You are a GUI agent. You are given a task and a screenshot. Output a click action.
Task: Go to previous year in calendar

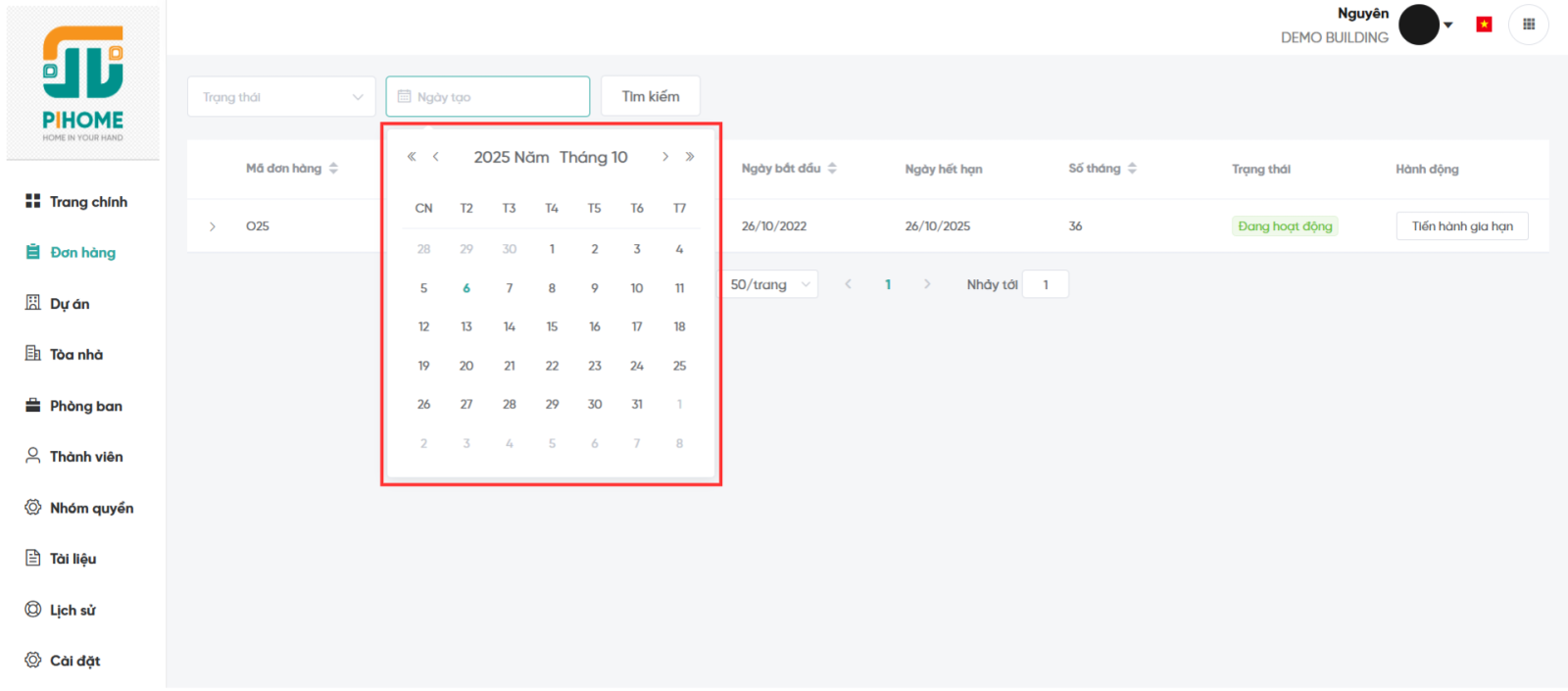pyautogui.click(x=412, y=157)
